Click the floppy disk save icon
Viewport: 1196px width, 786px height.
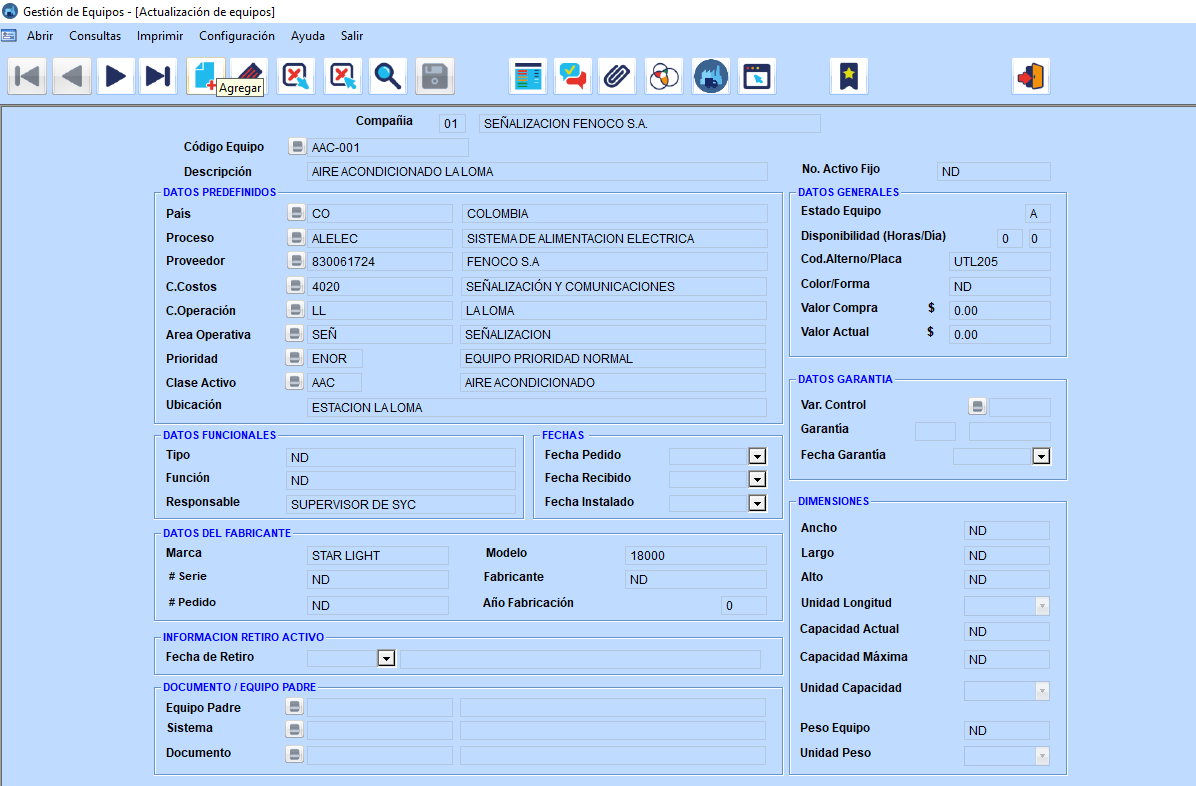(x=435, y=76)
